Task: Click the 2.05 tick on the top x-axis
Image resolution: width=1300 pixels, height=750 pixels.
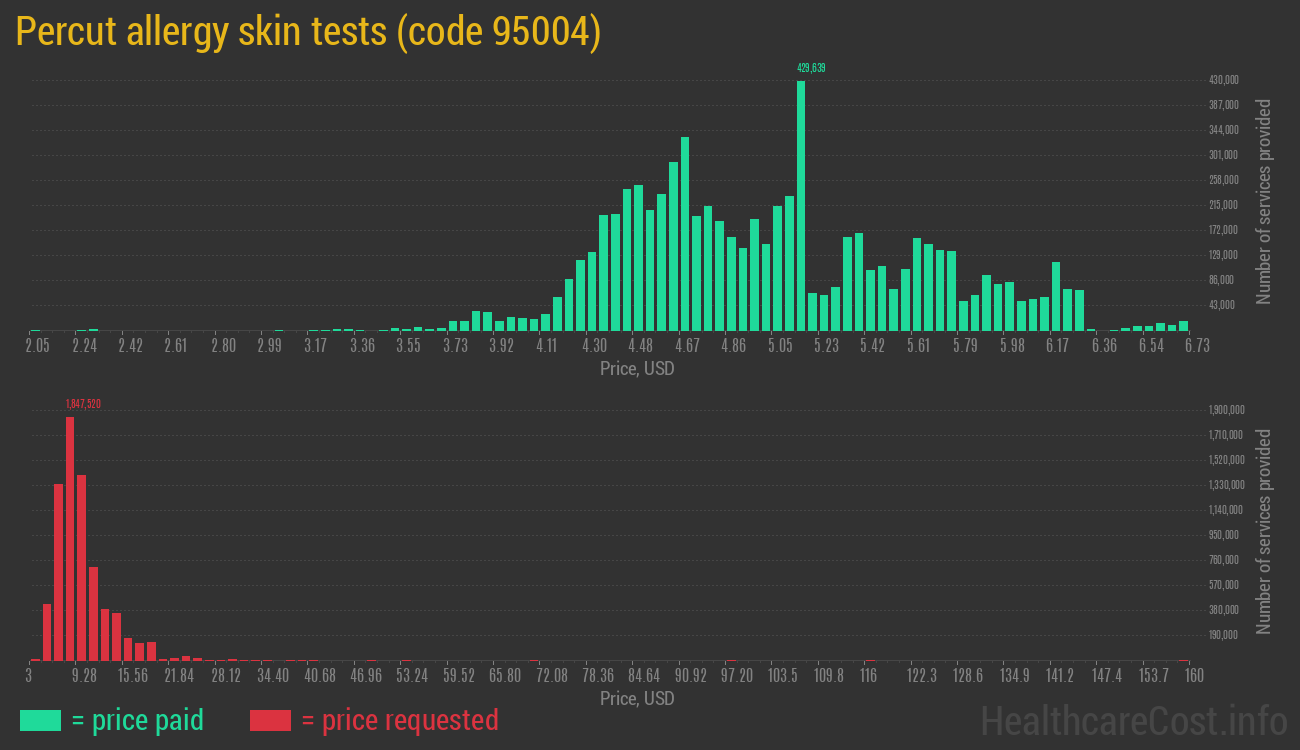Action: click(37, 346)
